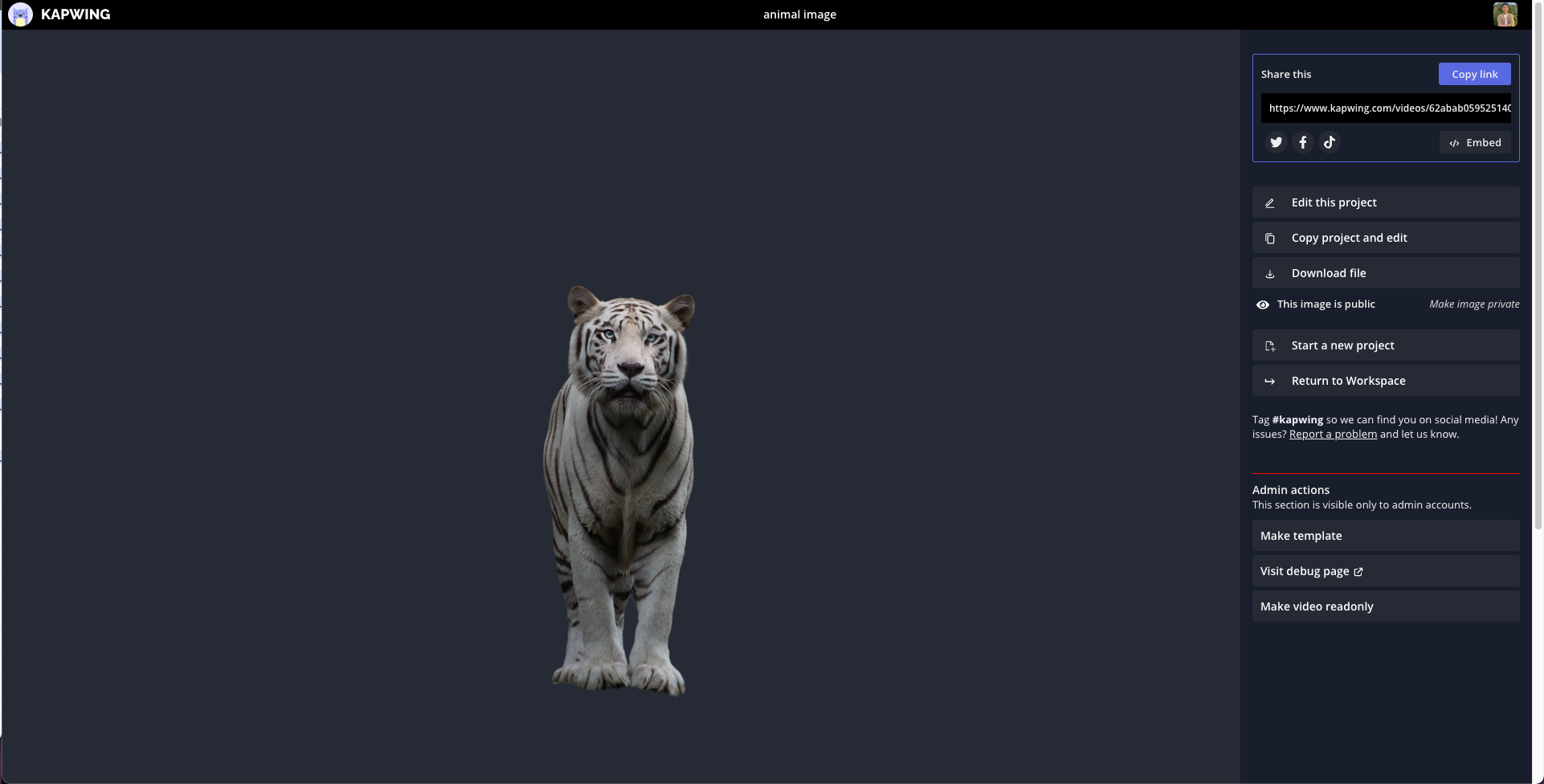Click the eye icon beside public status
The image size is (1544, 784).
click(1263, 304)
